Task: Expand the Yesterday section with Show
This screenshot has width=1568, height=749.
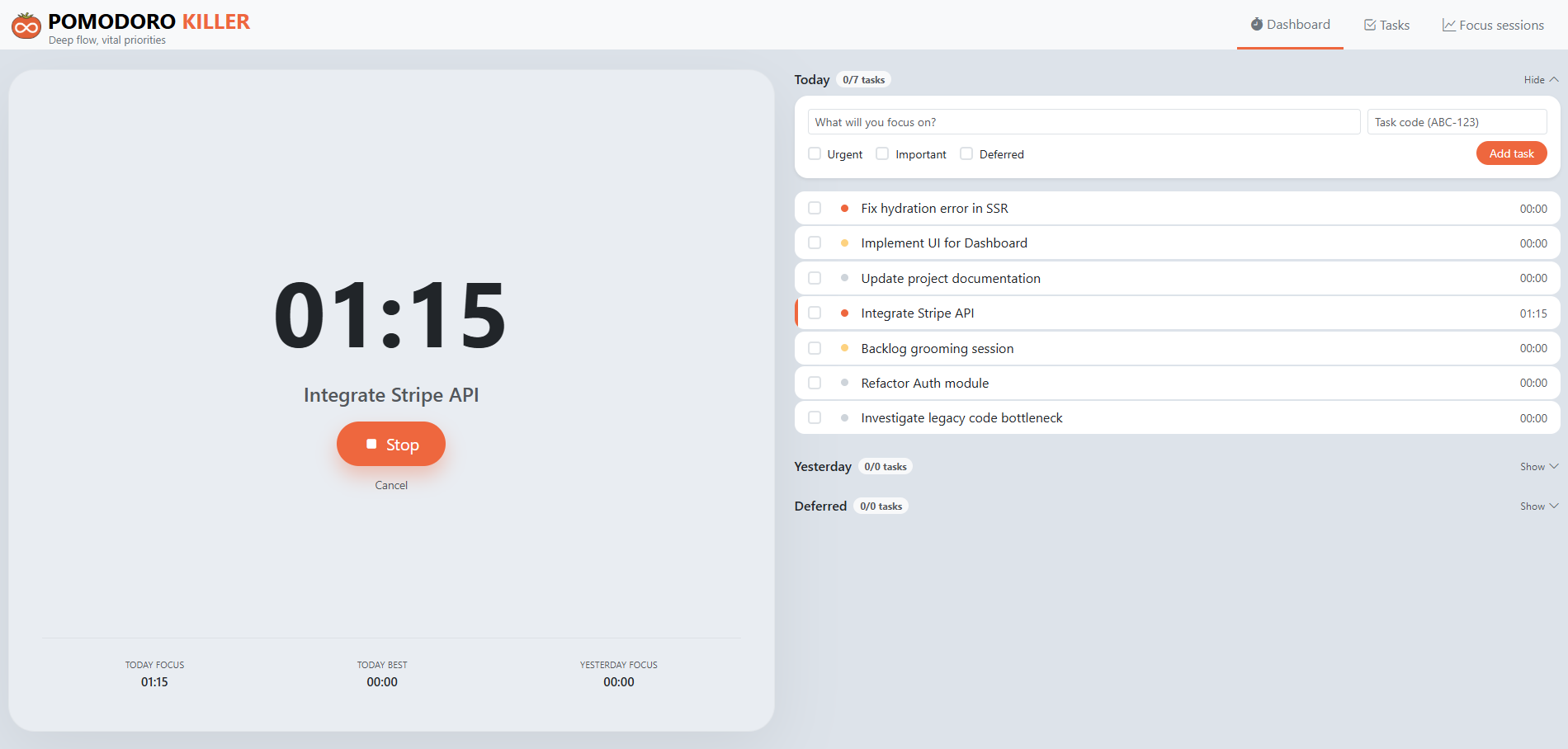Action: tap(1538, 467)
